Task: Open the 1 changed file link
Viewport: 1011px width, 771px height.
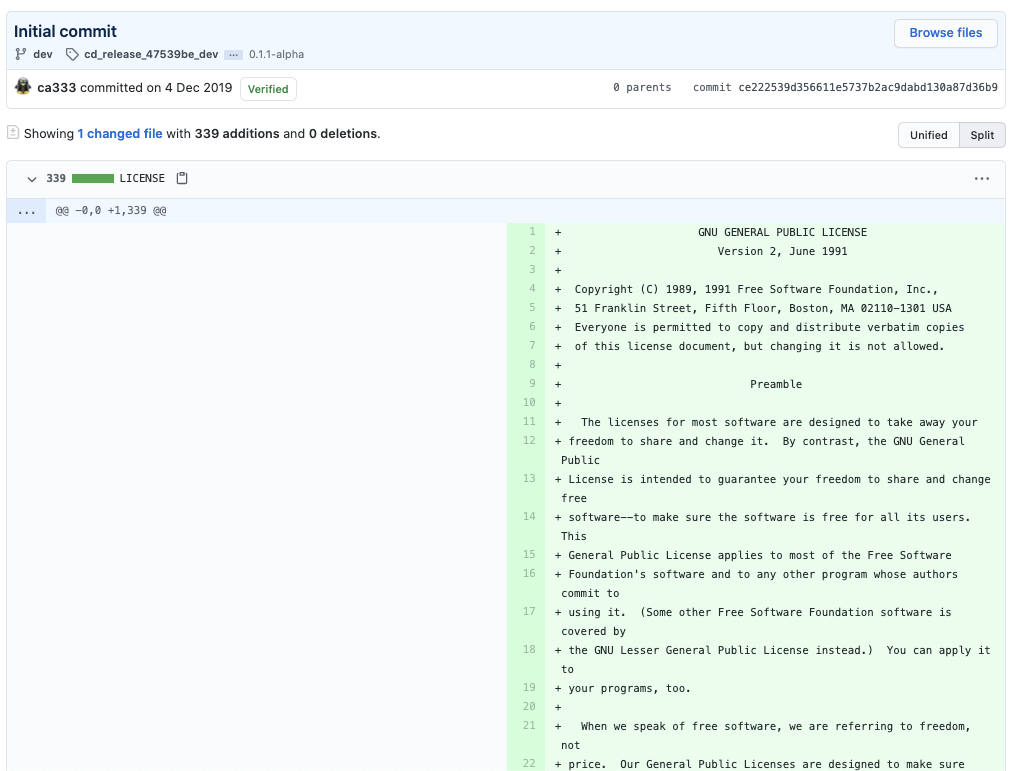Action: [x=120, y=133]
